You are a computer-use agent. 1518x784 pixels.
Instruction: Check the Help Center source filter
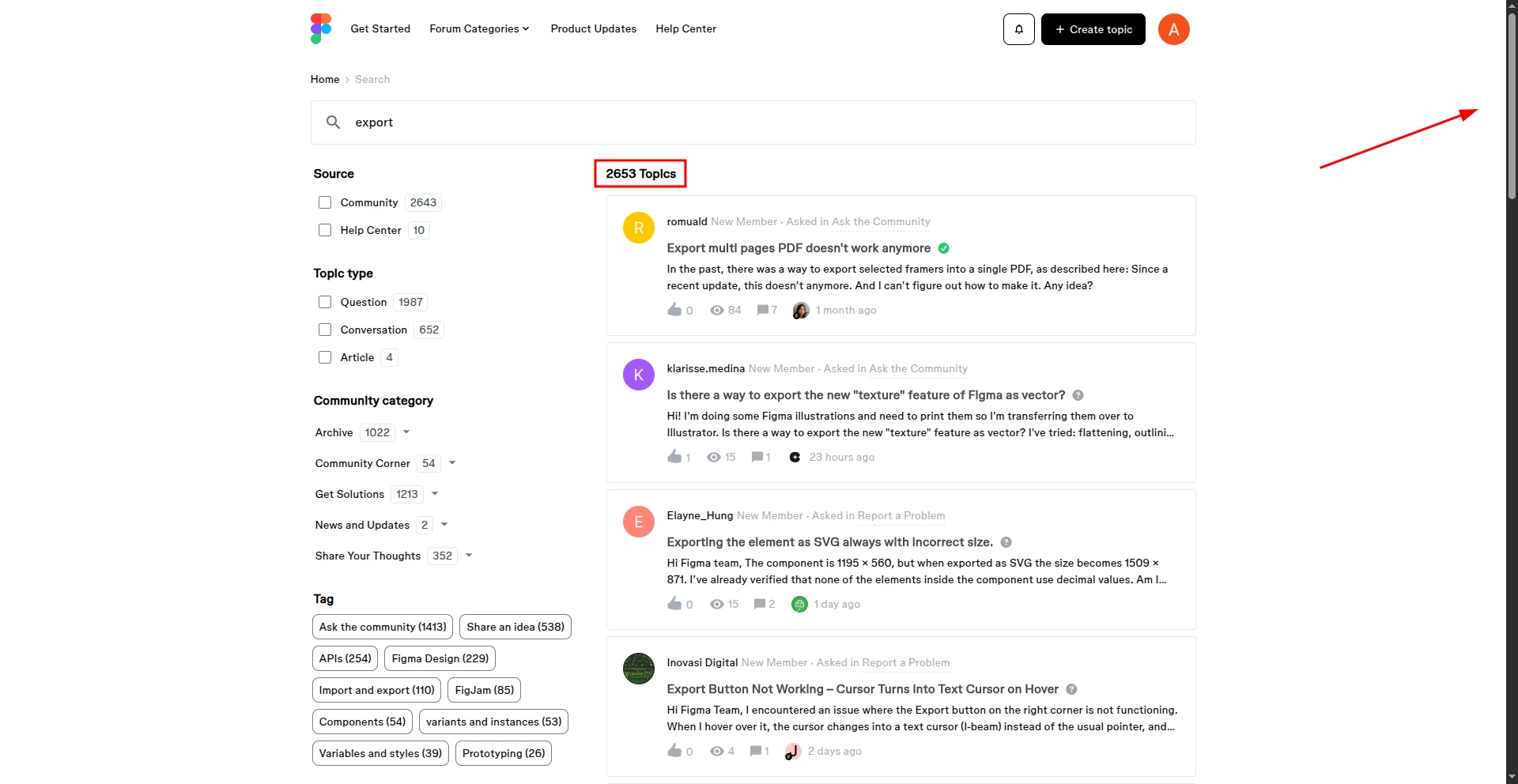[x=324, y=230]
